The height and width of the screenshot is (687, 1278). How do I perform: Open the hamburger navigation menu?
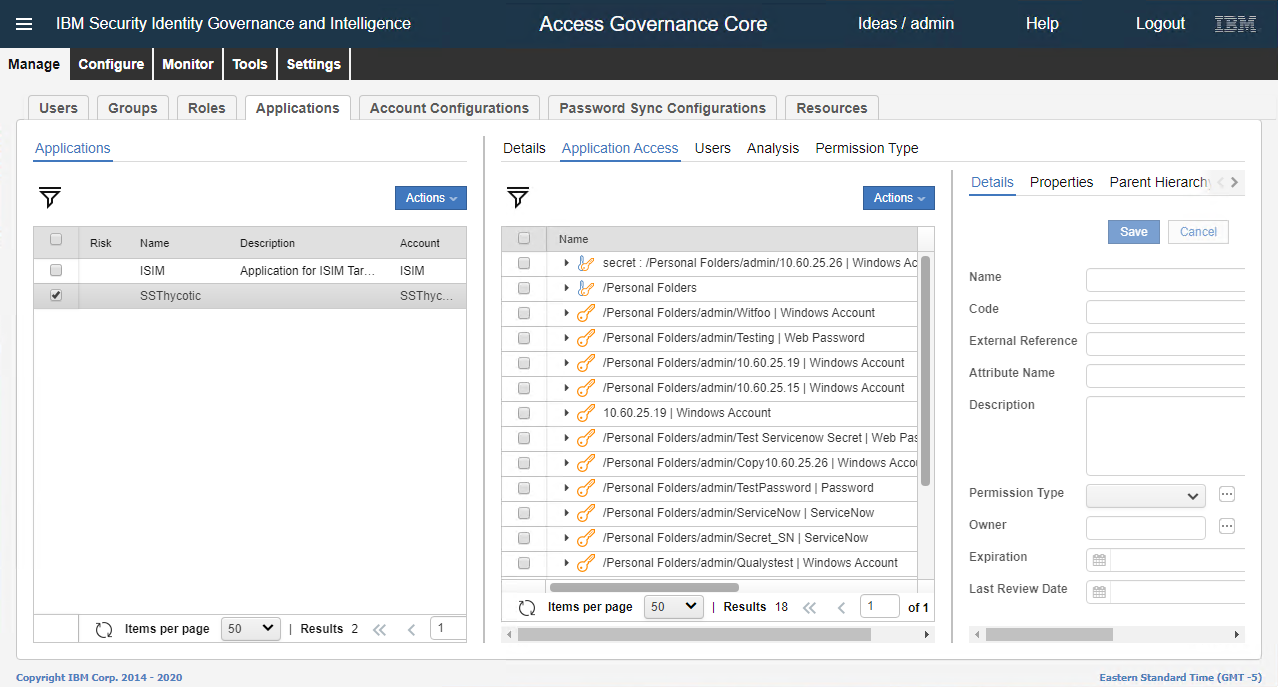[24, 23]
